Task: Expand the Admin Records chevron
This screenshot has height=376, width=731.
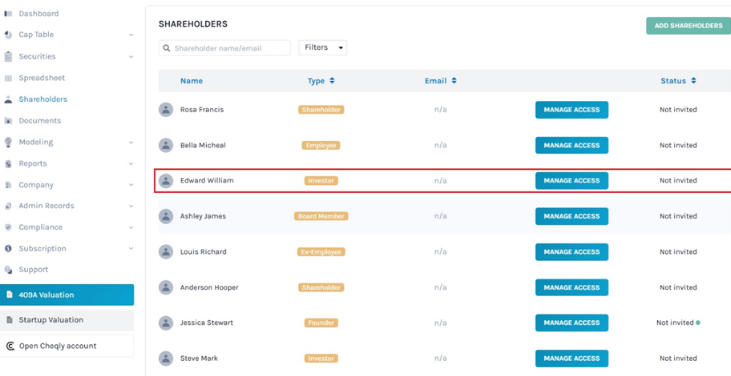Action: coord(131,206)
